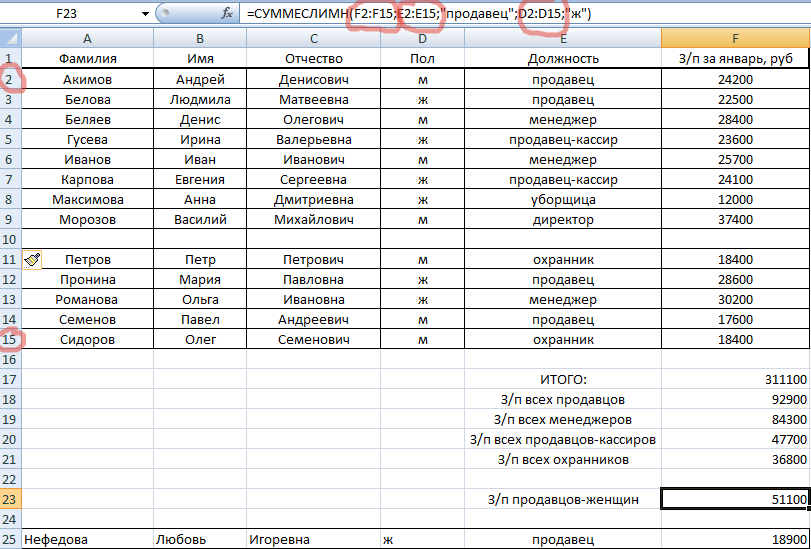This screenshot has width=811, height=549.
Task: Select row 15 header
Action: point(10,340)
